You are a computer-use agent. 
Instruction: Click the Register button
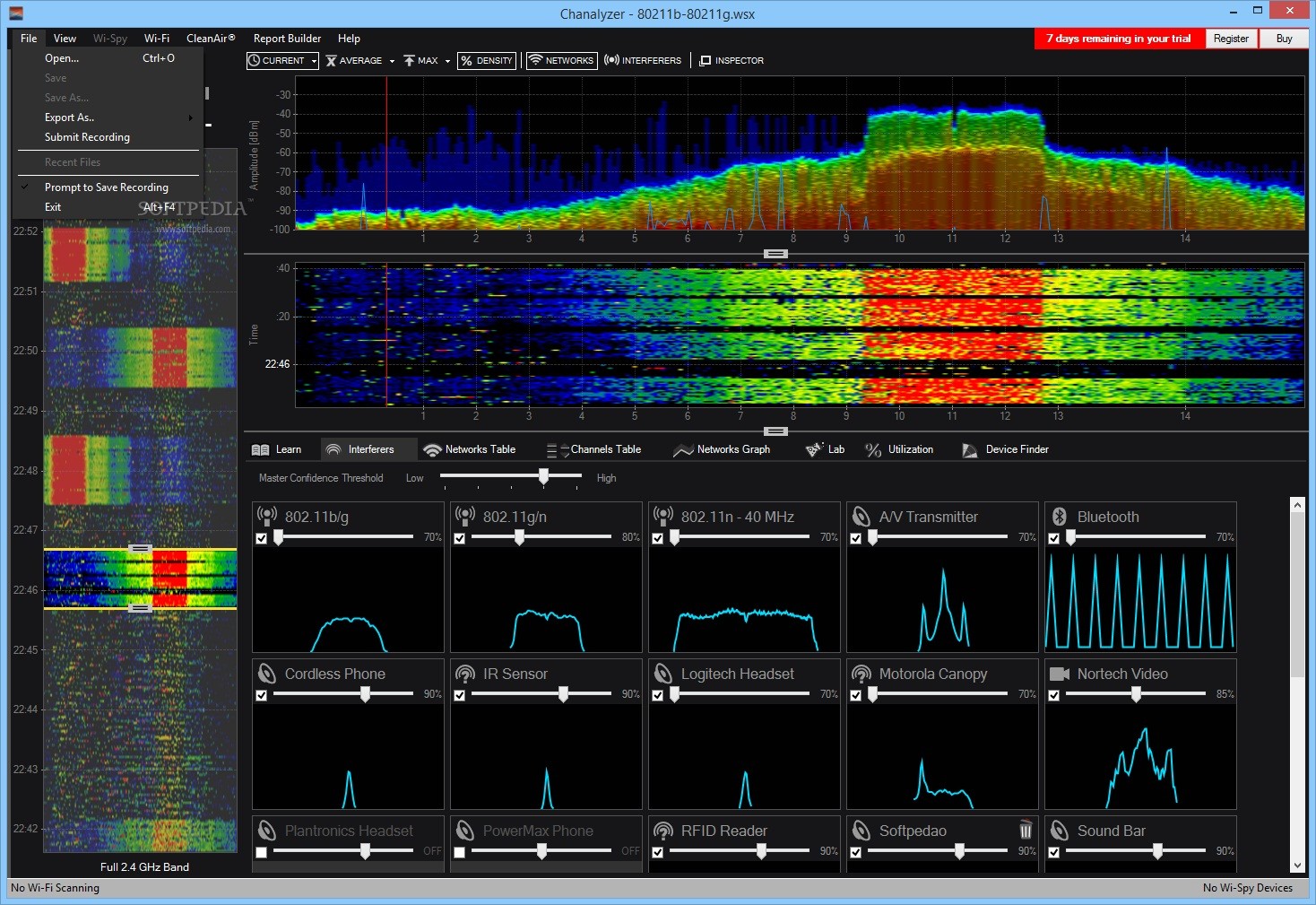[x=1231, y=39]
